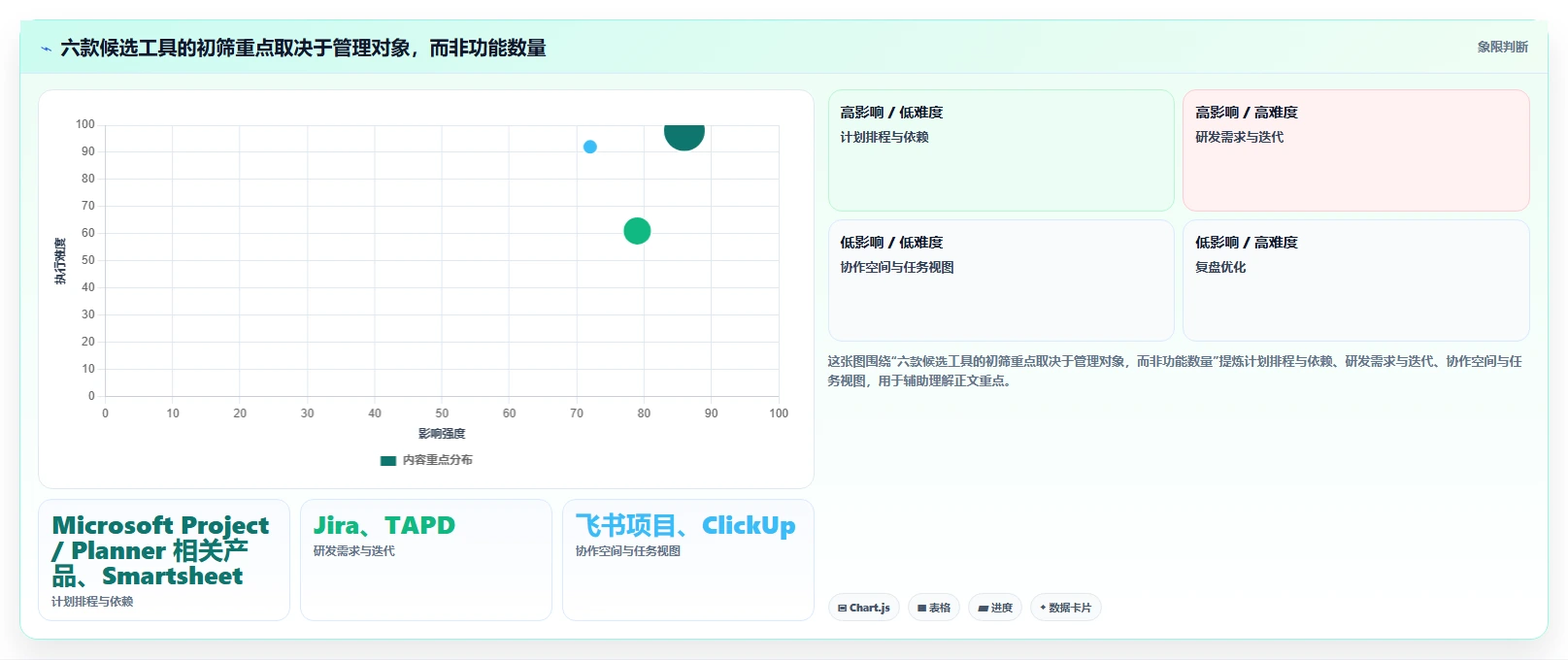Click the 执行难度 y-axis title
The height and width of the screenshot is (660, 1568).
[x=60, y=261]
